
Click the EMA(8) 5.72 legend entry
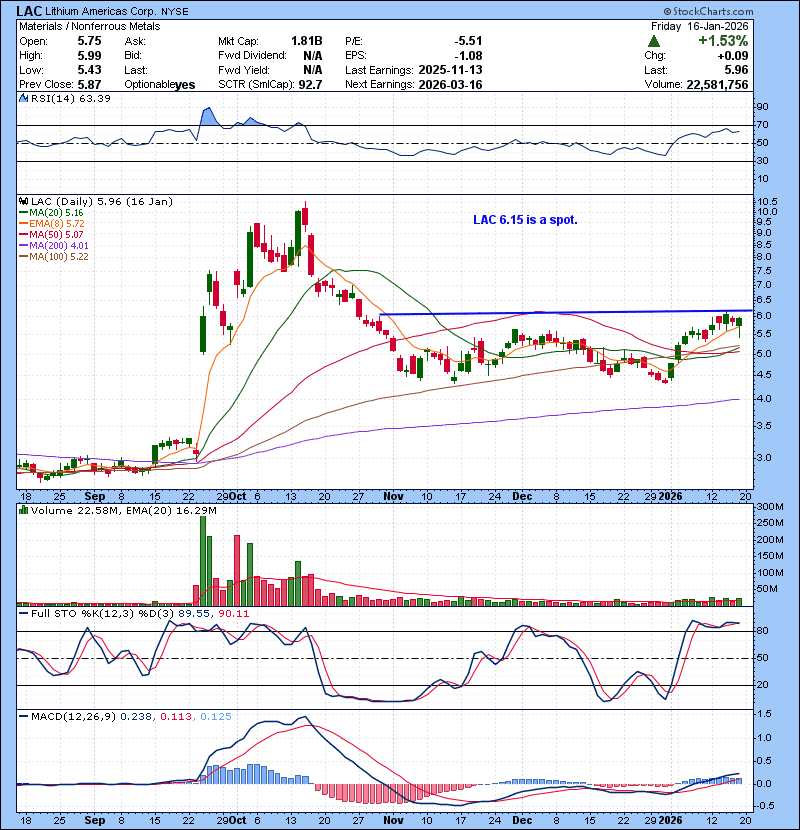click(52, 224)
